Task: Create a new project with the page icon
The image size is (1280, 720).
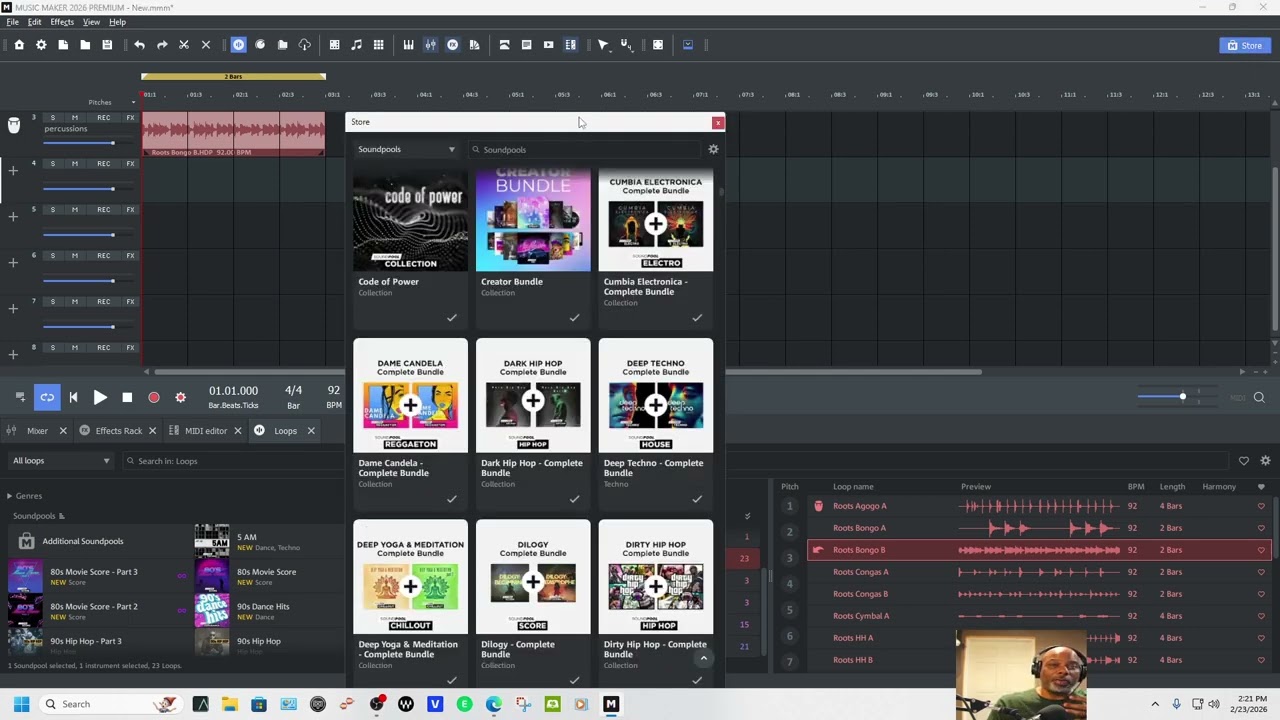Action: (x=63, y=44)
